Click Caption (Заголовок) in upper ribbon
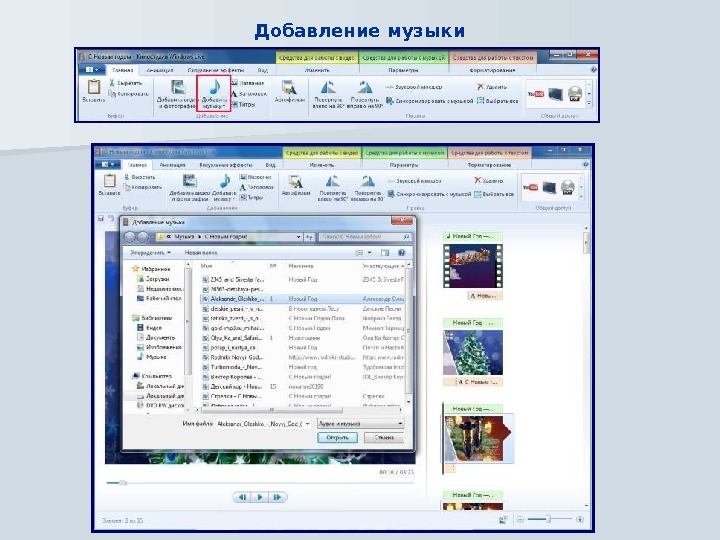Screen dimensions: 720x540 249,94
